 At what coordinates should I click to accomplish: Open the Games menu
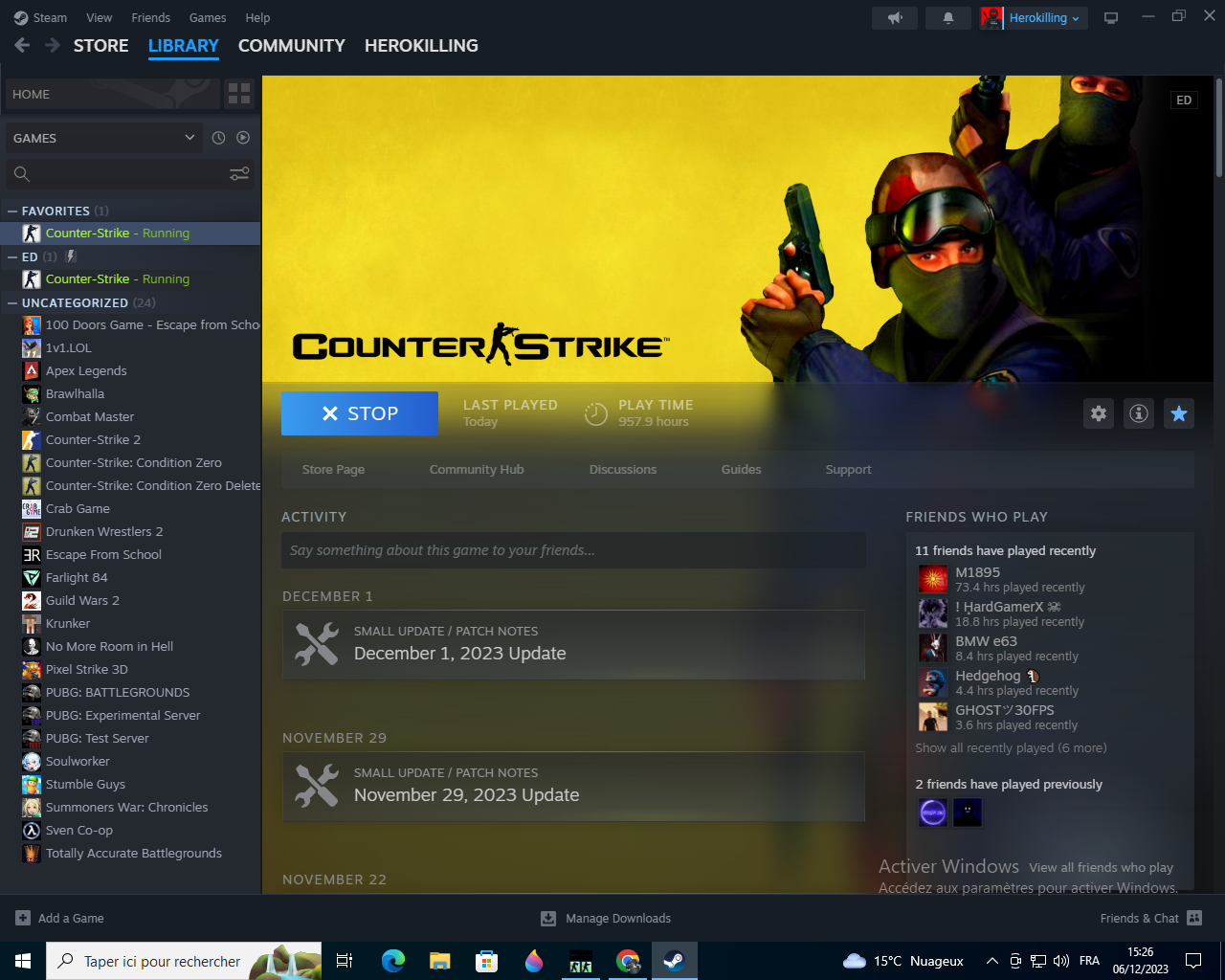(x=208, y=17)
